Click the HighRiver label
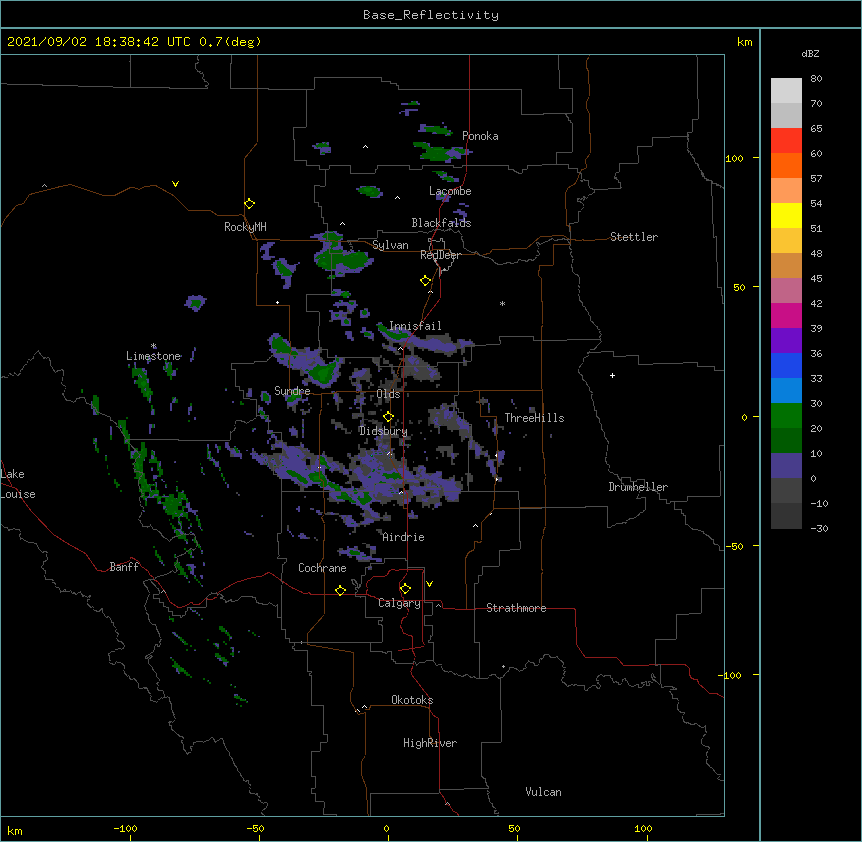The height and width of the screenshot is (842, 862). 430,743
